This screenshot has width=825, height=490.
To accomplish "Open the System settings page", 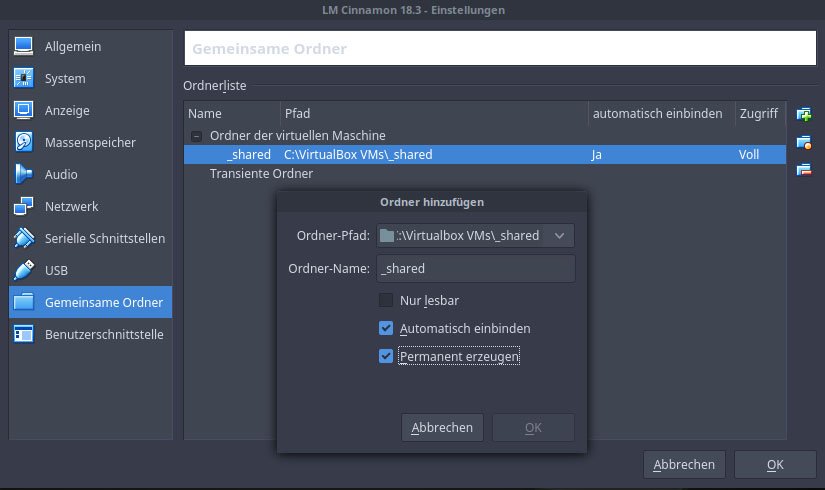I will point(90,78).
